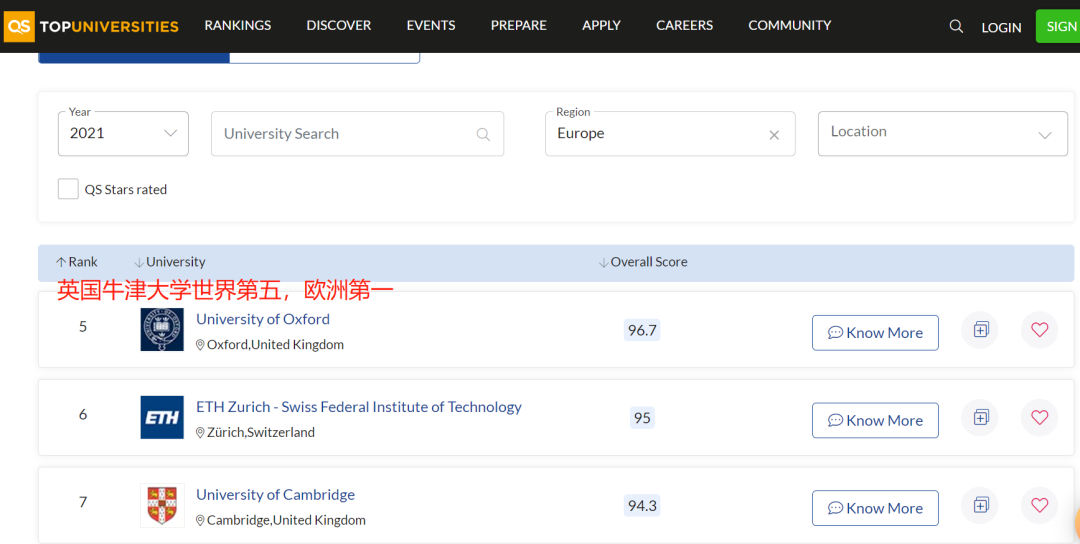Open the University of Cambridge link
The height and width of the screenshot is (544, 1080).
276,494
